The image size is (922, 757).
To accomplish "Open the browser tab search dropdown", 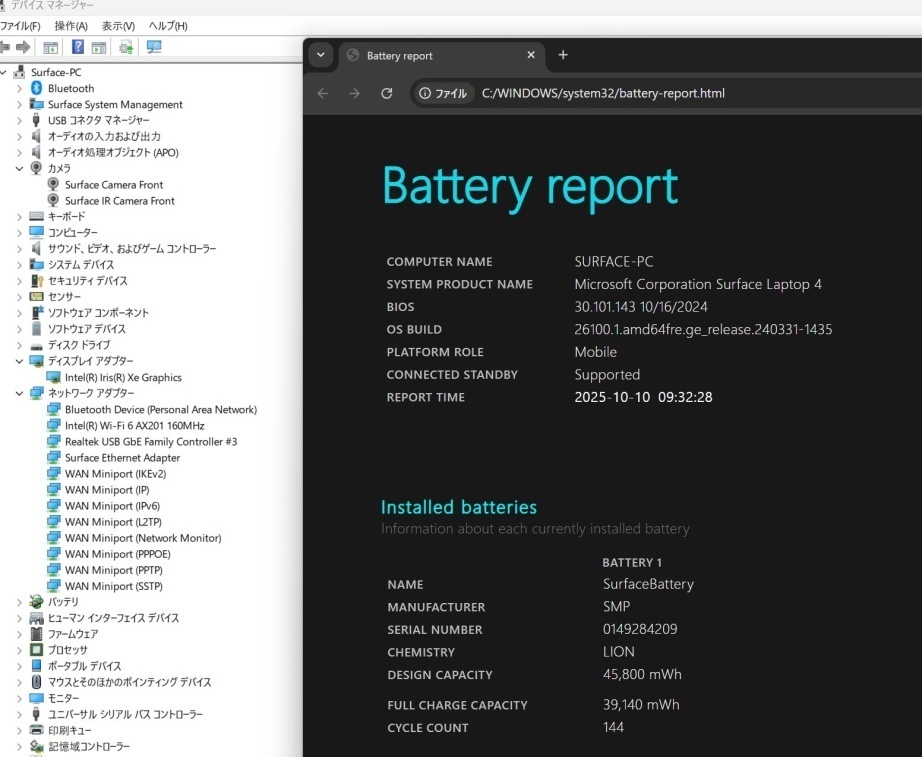I will click(x=319, y=55).
